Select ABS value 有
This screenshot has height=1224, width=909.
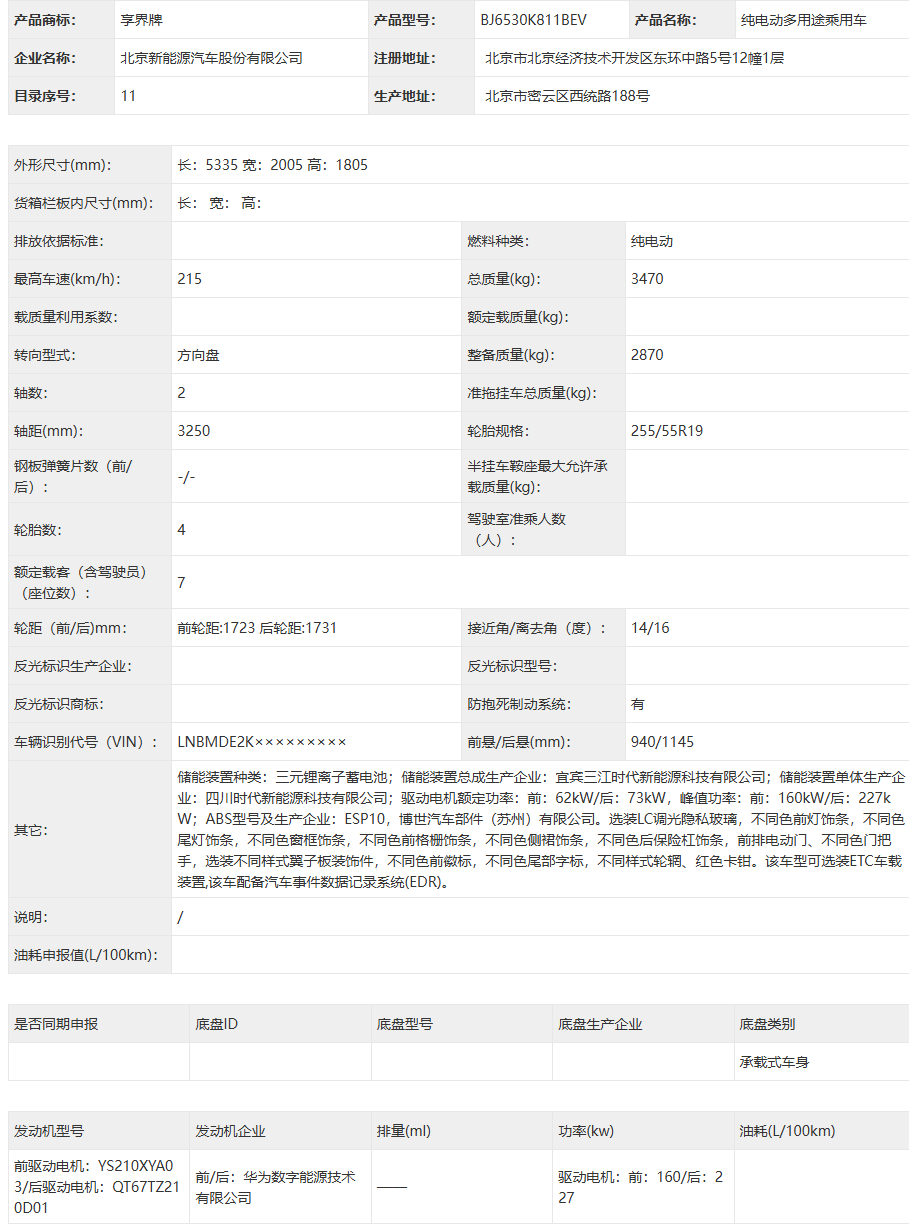[x=638, y=705]
